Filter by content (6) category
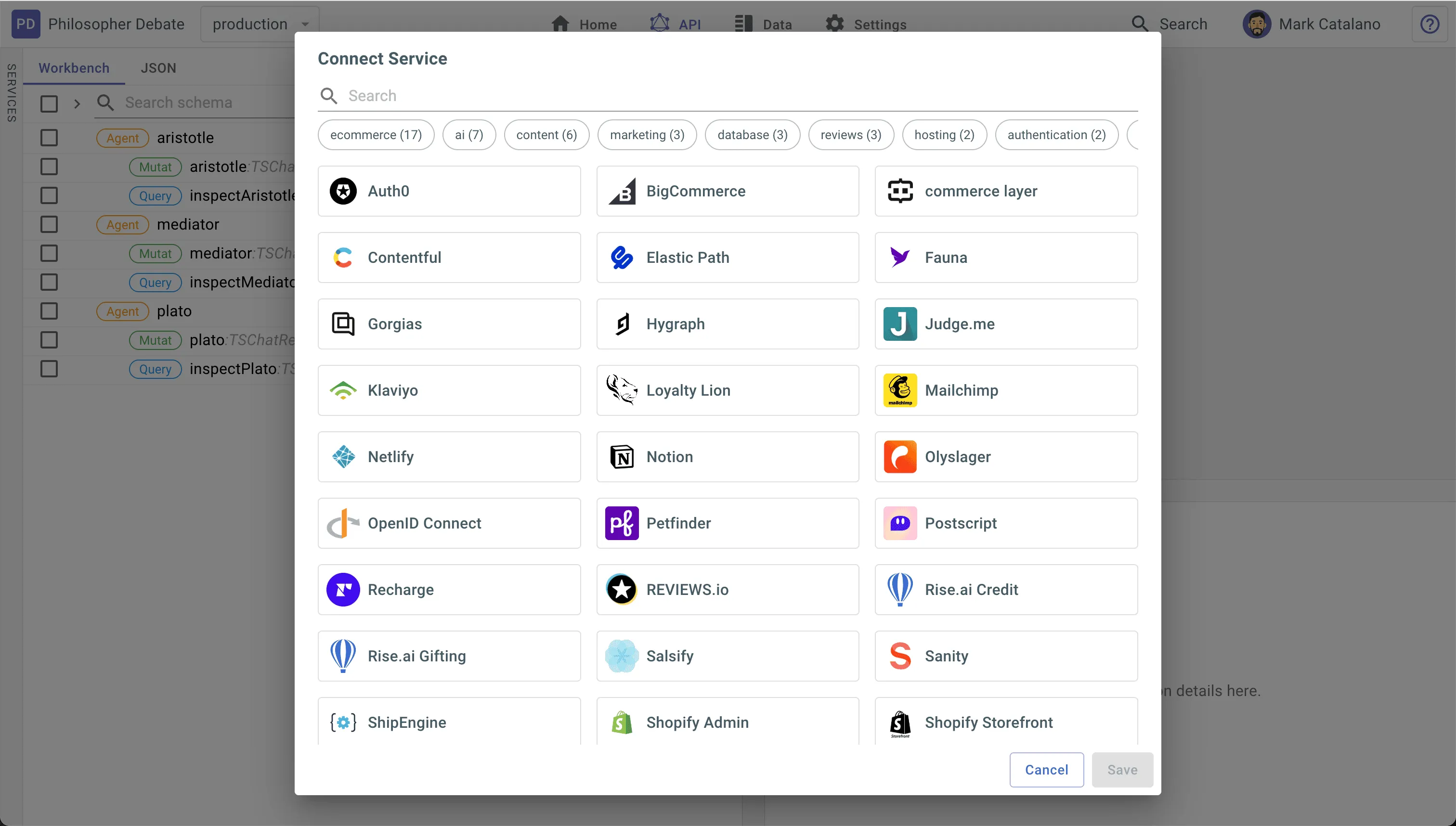This screenshot has height=826, width=1456. tap(546, 135)
